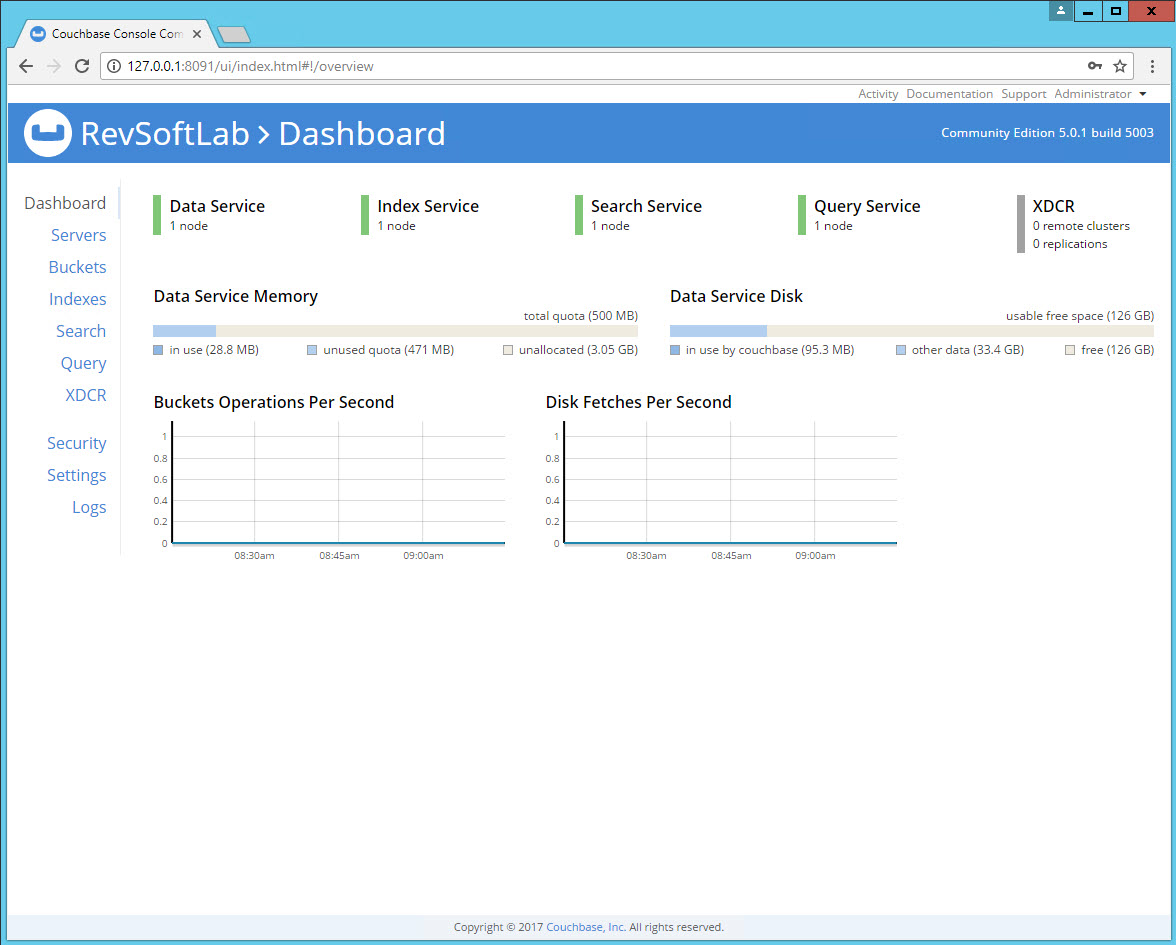Click '0 replications' text
This screenshot has height=945, width=1176.
[1070, 244]
